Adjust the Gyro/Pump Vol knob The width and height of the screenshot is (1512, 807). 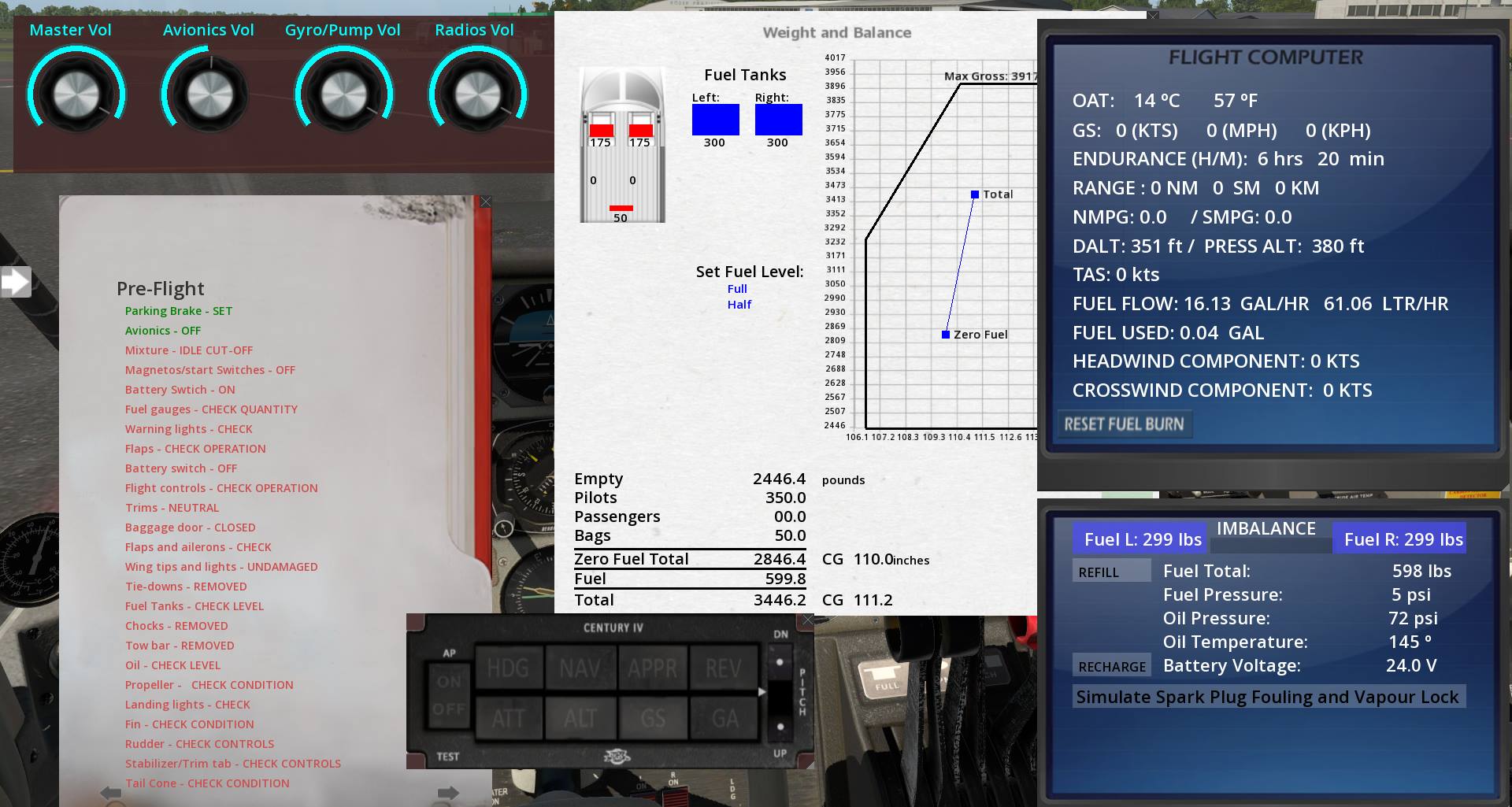[x=343, y=94]
